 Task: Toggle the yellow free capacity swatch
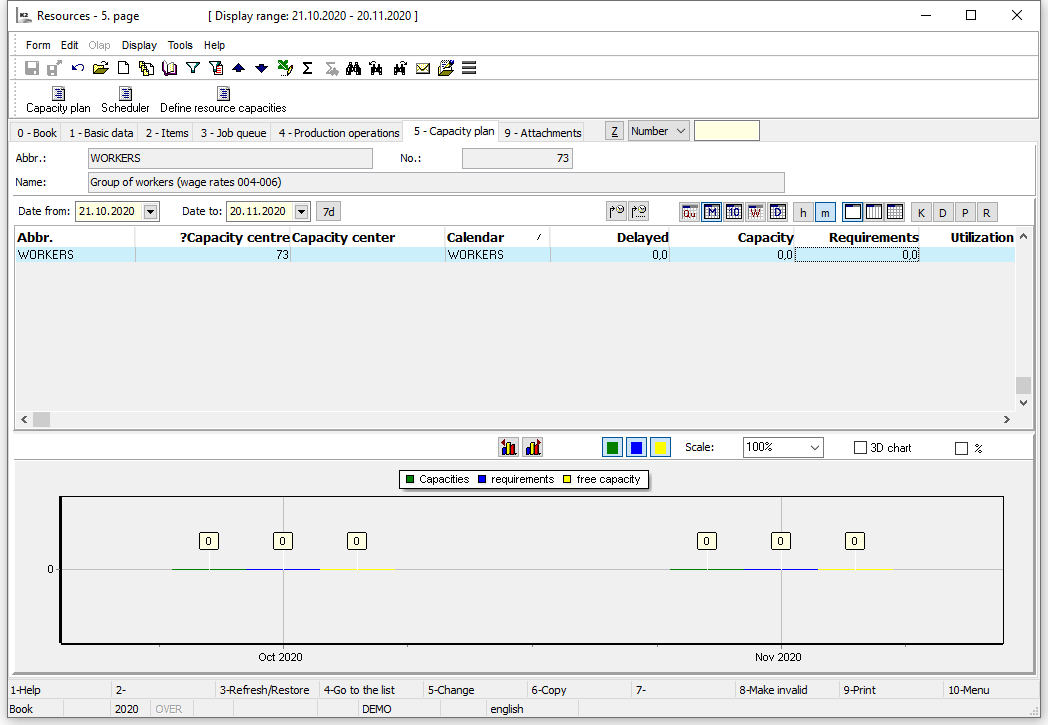click(659, 448)
